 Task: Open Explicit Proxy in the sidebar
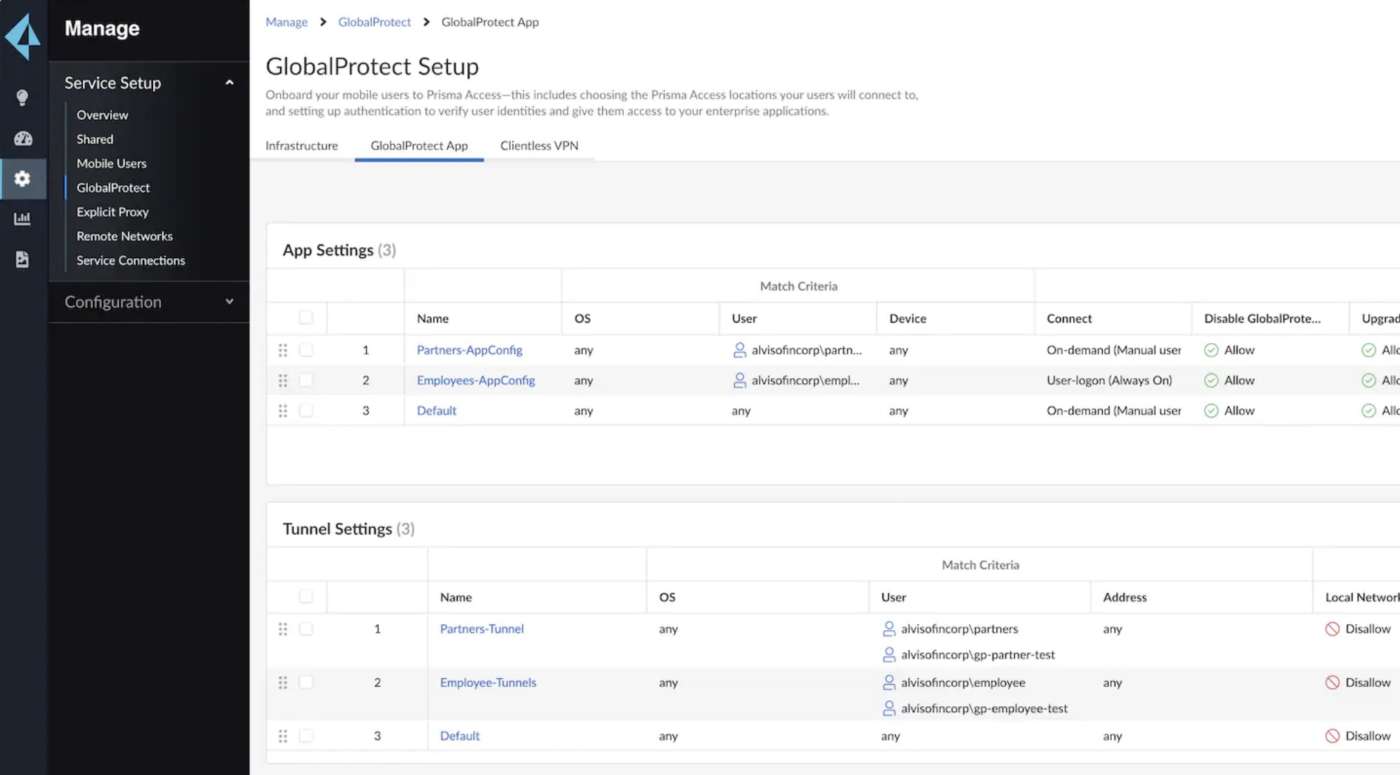click(112, 212)
